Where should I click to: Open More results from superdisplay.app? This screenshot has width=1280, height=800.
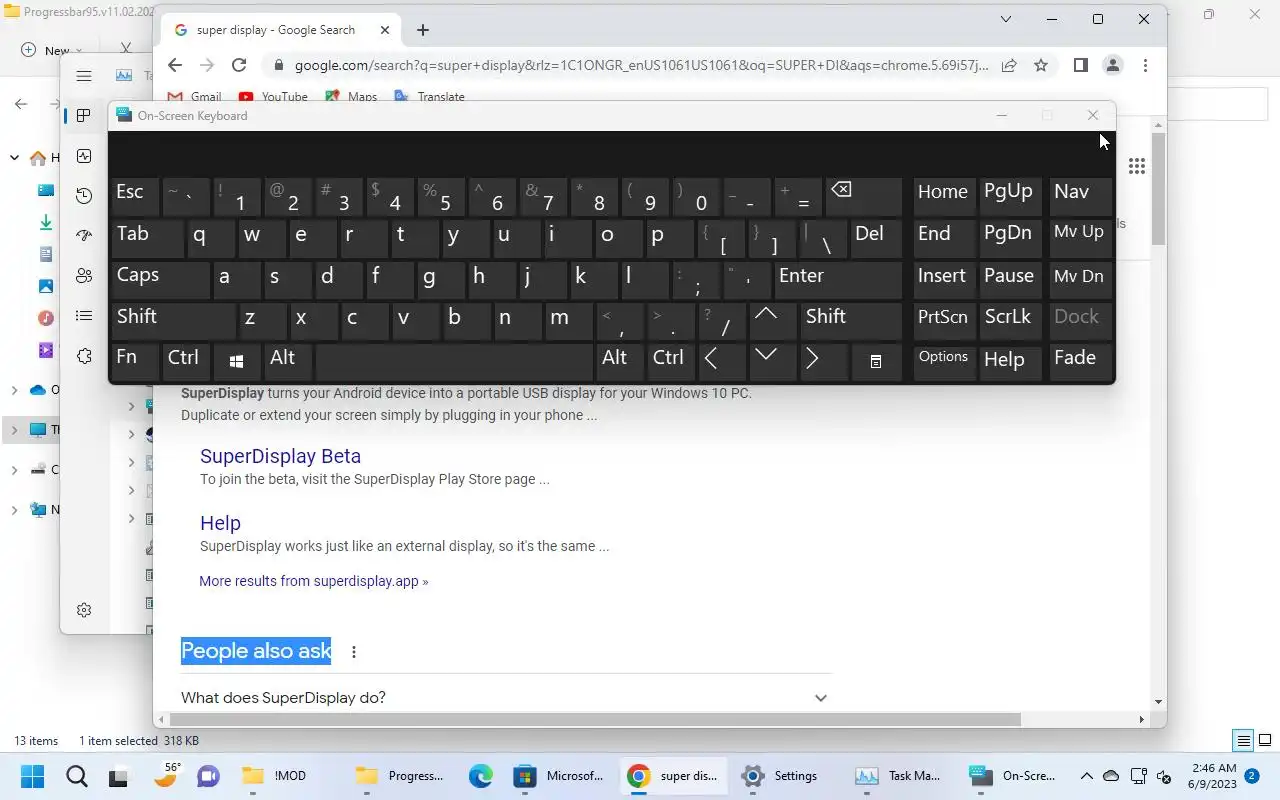(313, 581)
